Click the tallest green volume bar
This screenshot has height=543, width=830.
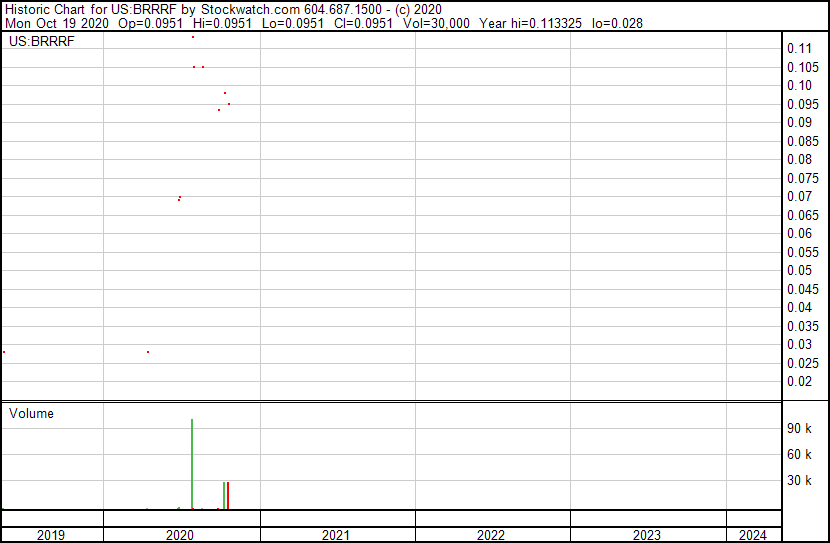(x=192, y=464)
